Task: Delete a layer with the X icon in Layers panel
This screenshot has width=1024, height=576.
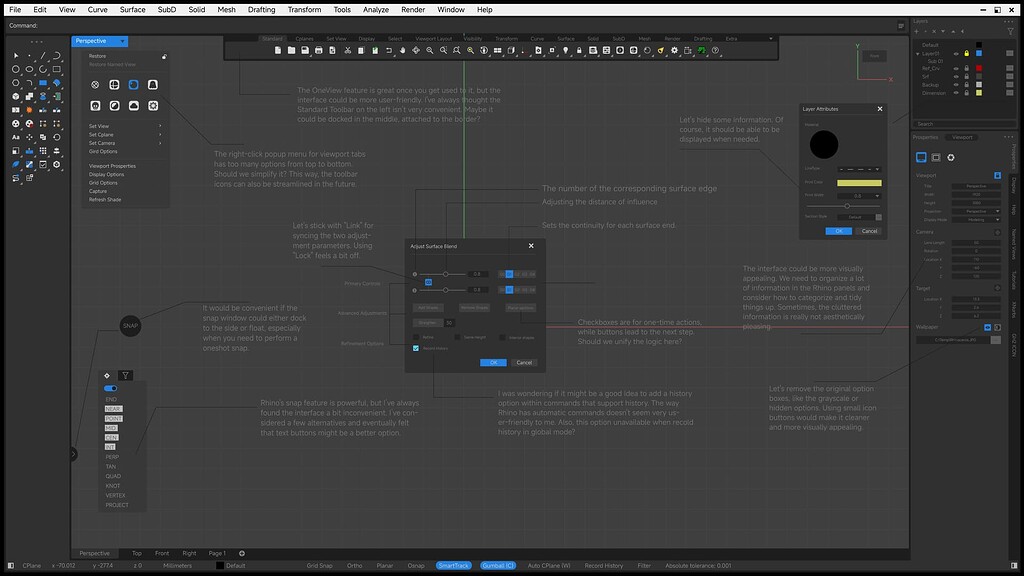Action: coord(933,32)
